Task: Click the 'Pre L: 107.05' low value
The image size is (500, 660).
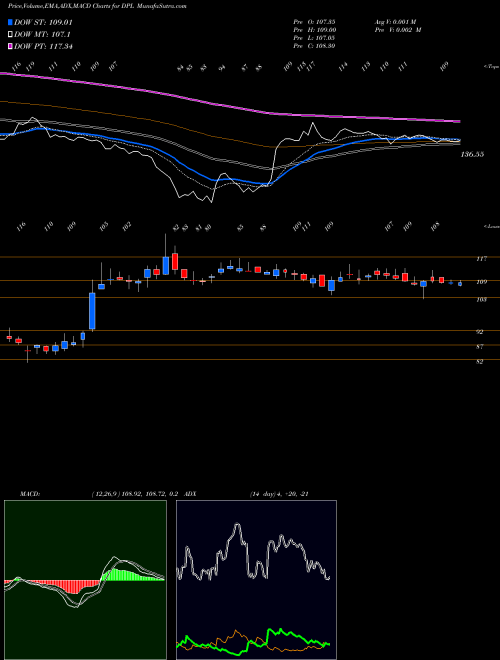Action: click(314, 37)
